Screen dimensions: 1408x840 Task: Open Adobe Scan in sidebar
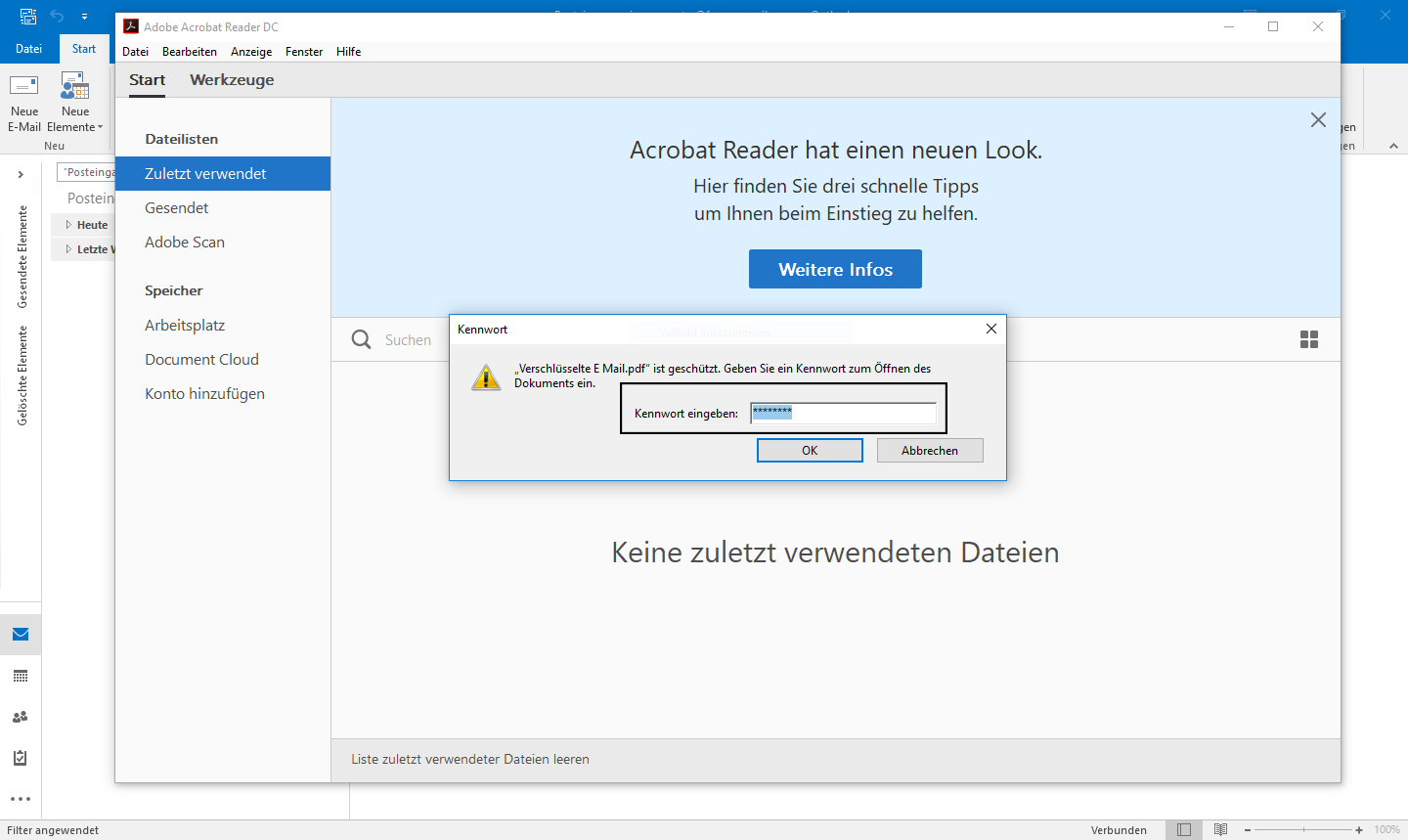[x=185, y=242]
